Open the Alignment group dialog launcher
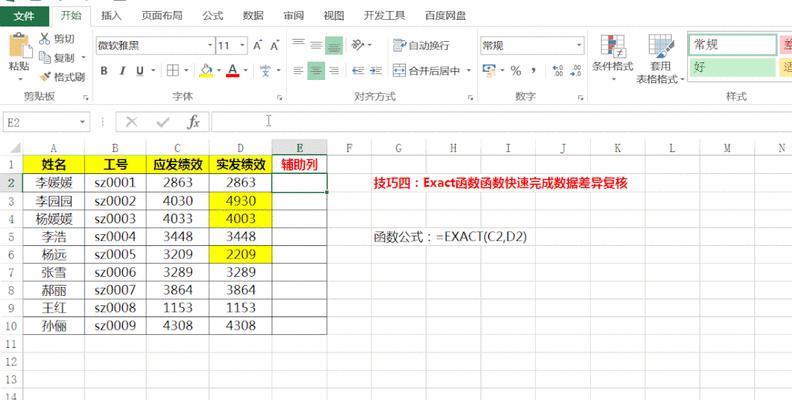 (x=471, y=97)
